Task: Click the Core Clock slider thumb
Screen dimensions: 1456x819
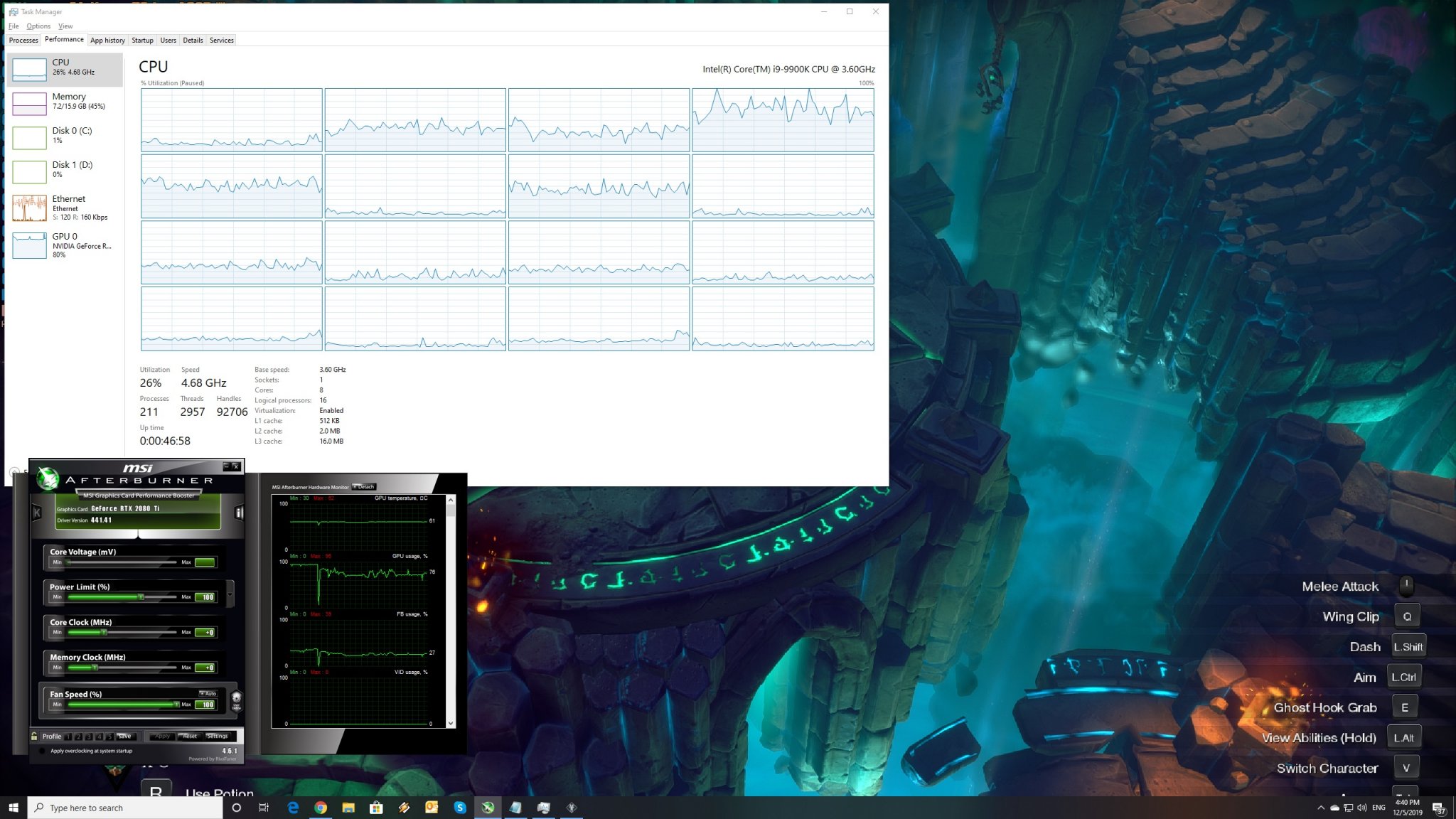Action: coord(104,632)
